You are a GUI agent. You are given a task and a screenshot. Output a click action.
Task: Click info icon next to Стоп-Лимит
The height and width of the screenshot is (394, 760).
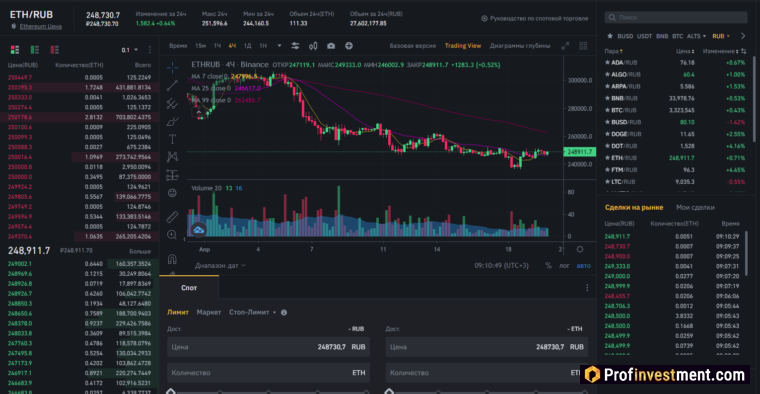tap(284, 313)
